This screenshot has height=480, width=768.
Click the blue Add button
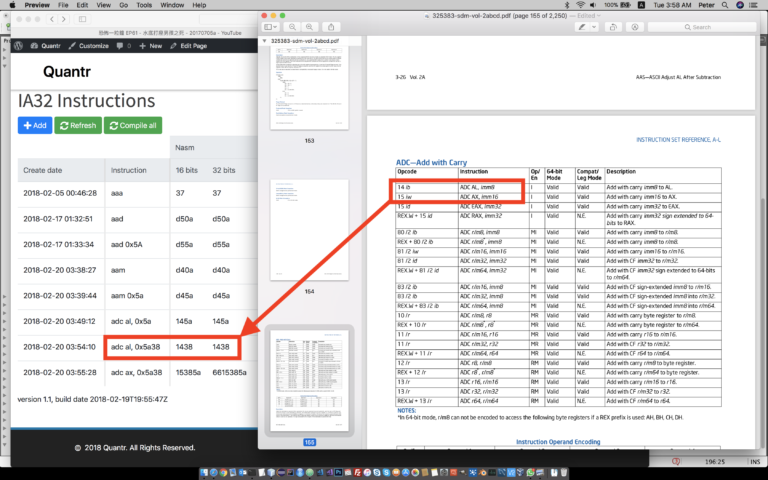[35, 125]
